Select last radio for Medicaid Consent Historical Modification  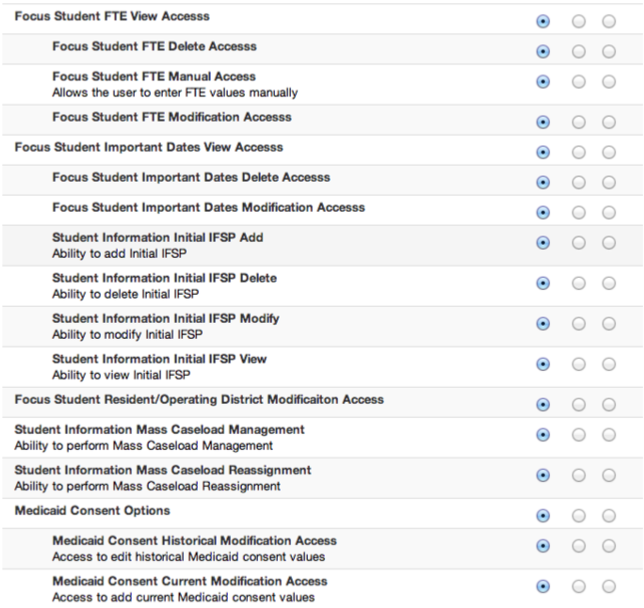[609, 546]
